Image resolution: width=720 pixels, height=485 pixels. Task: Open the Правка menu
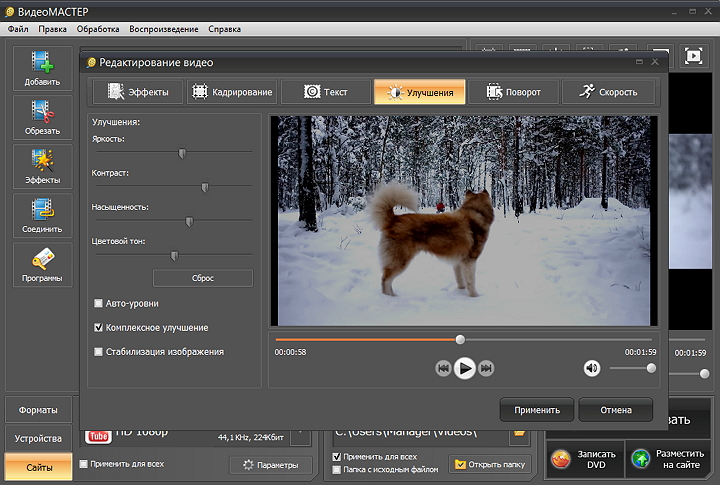pos(52,29)
